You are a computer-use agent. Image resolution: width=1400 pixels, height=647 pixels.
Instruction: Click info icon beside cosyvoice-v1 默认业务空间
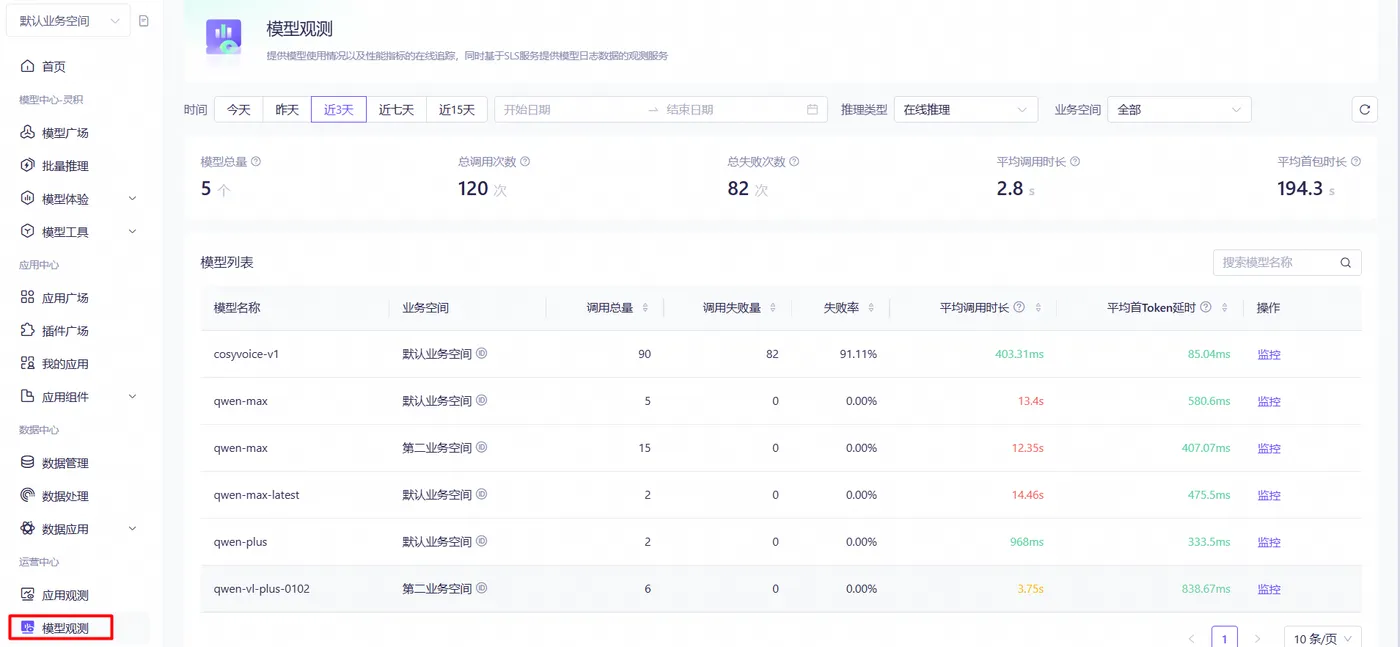(481, 354)
